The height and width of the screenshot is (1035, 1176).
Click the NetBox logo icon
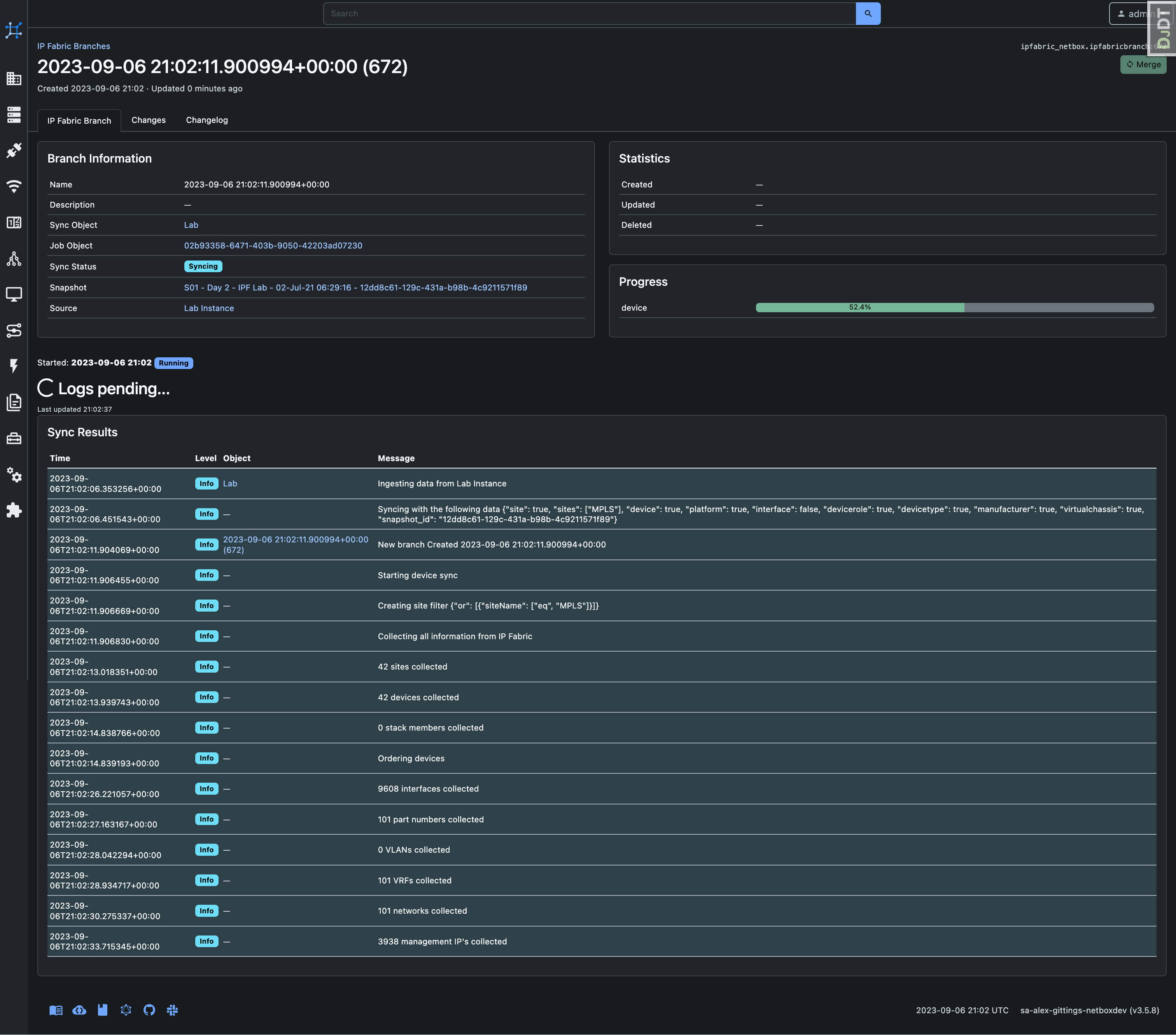[14, 30]
